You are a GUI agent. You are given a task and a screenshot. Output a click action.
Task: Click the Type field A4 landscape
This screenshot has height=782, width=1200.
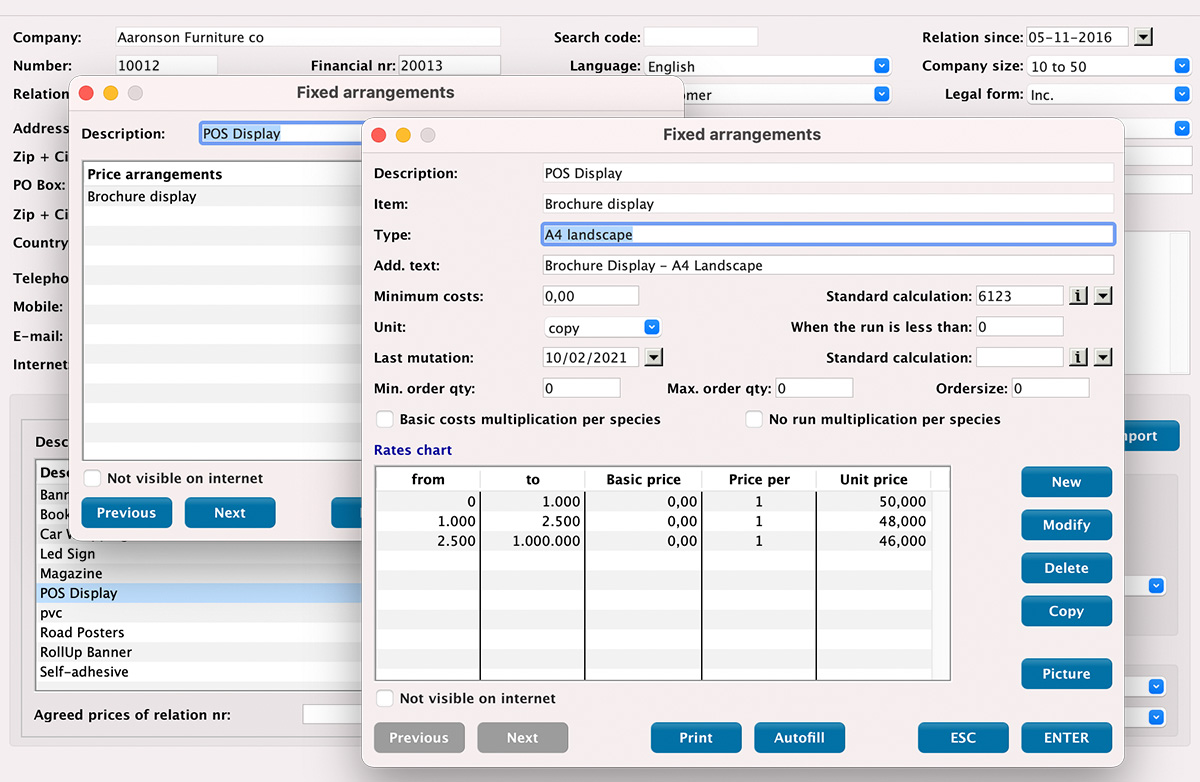point(828,234)
